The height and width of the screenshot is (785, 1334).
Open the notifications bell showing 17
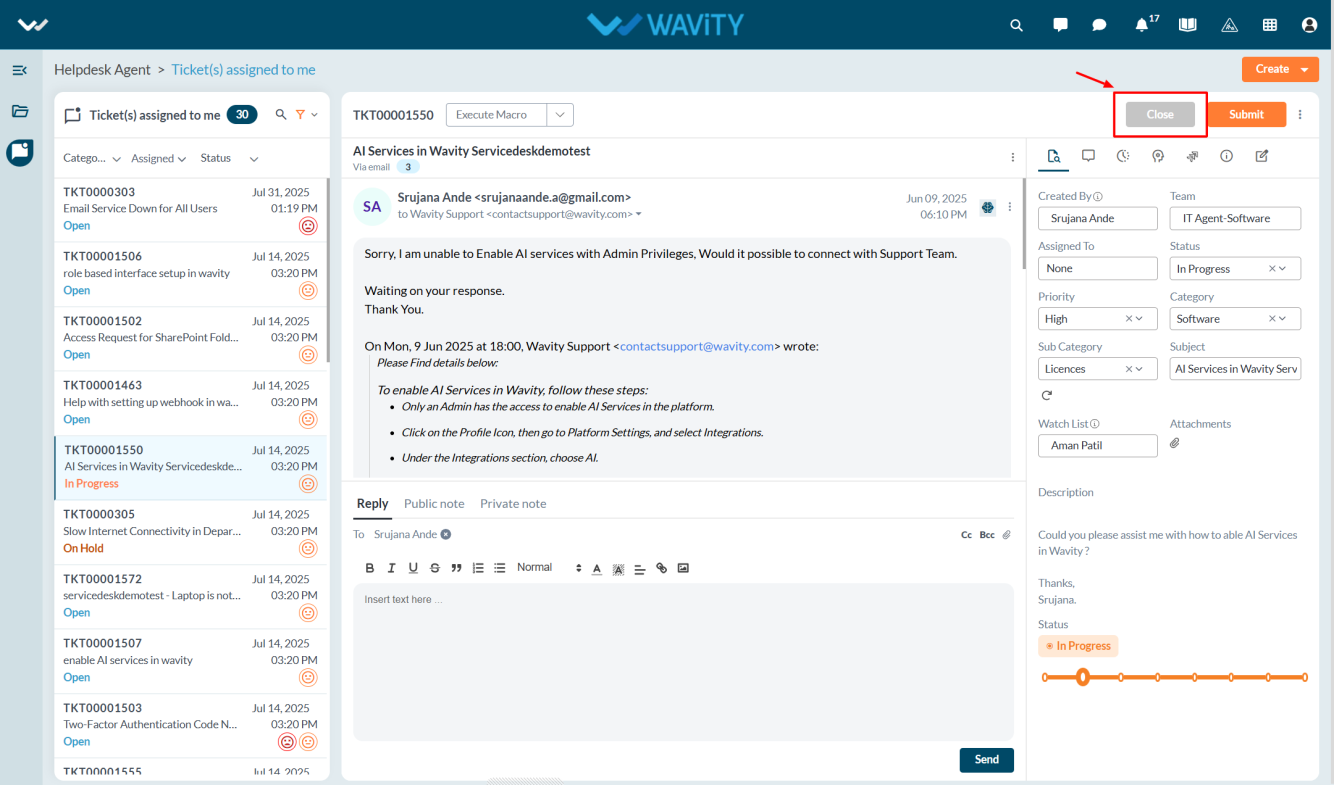[1142, 25]
